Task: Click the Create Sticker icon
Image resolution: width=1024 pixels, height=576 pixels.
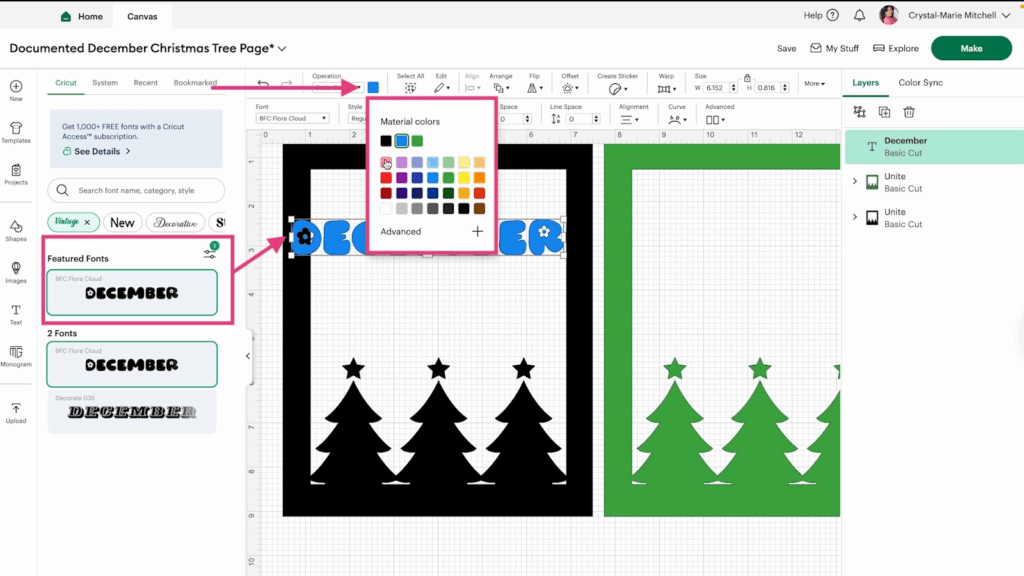Action: pos(617,88)
